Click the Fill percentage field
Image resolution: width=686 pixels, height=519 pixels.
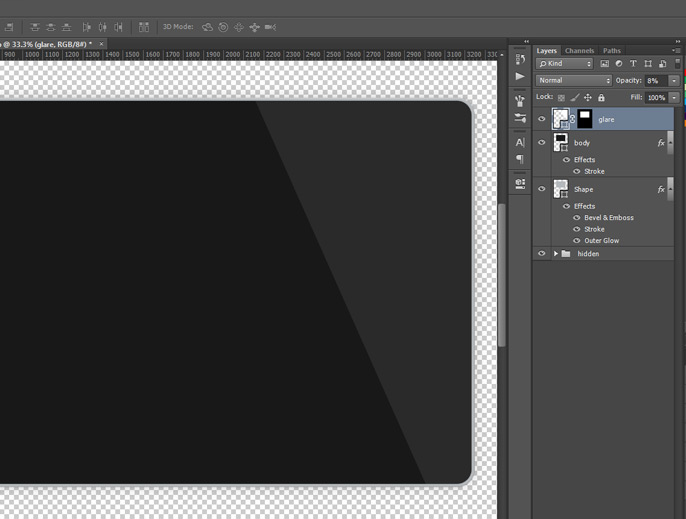(656, 98)
